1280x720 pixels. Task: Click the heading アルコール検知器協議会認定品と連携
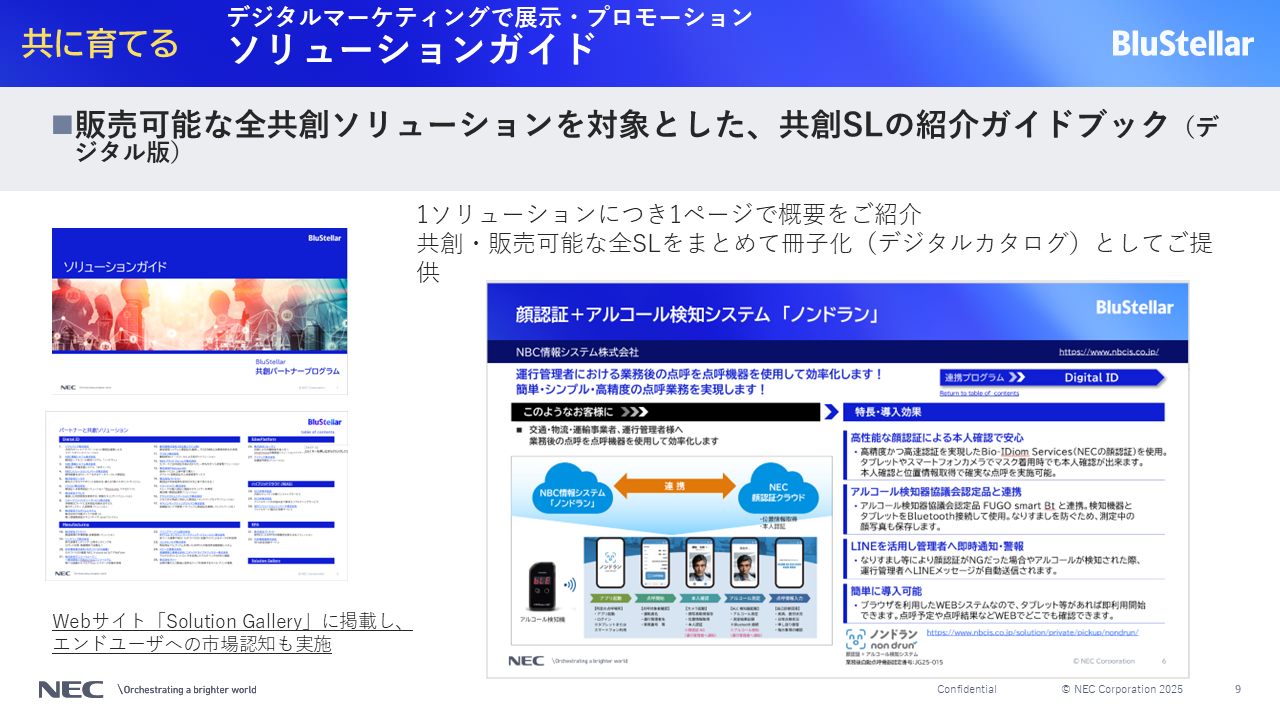(936, 492)
